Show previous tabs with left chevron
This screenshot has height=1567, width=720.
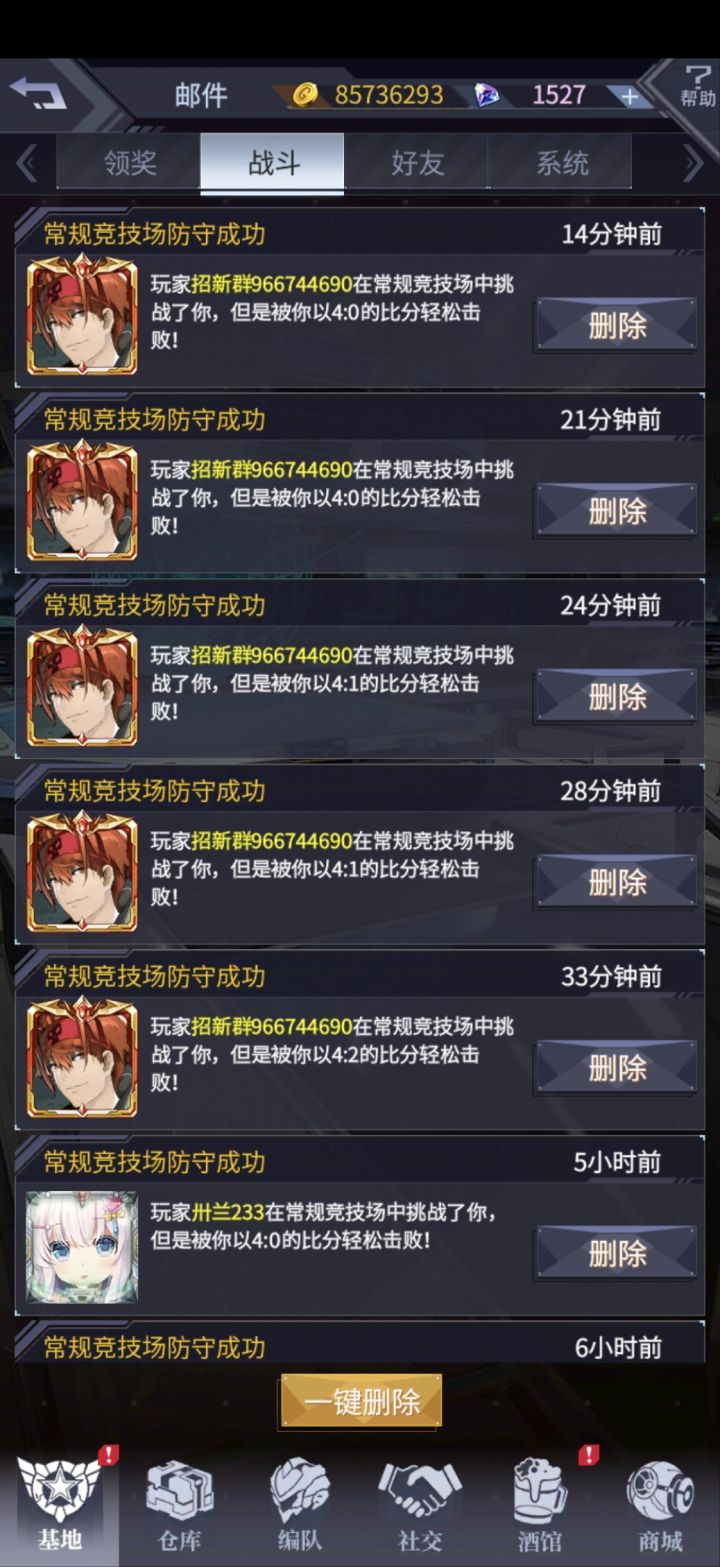click(x=27, y=163)
